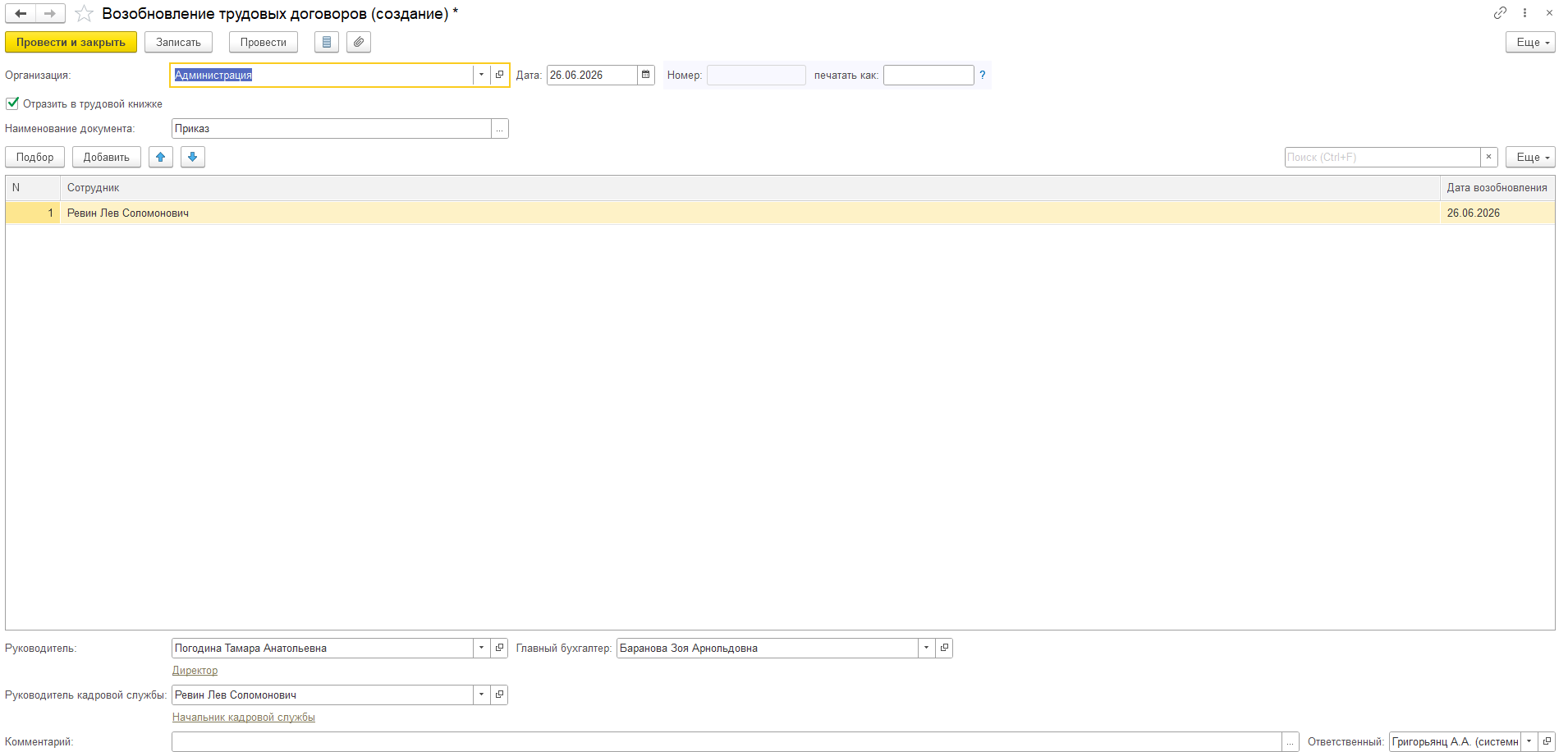This screenshot has width=1568, height=752.
Task: Click into the Дата input field
Action: pyautogui.click(x=592, y=75)
